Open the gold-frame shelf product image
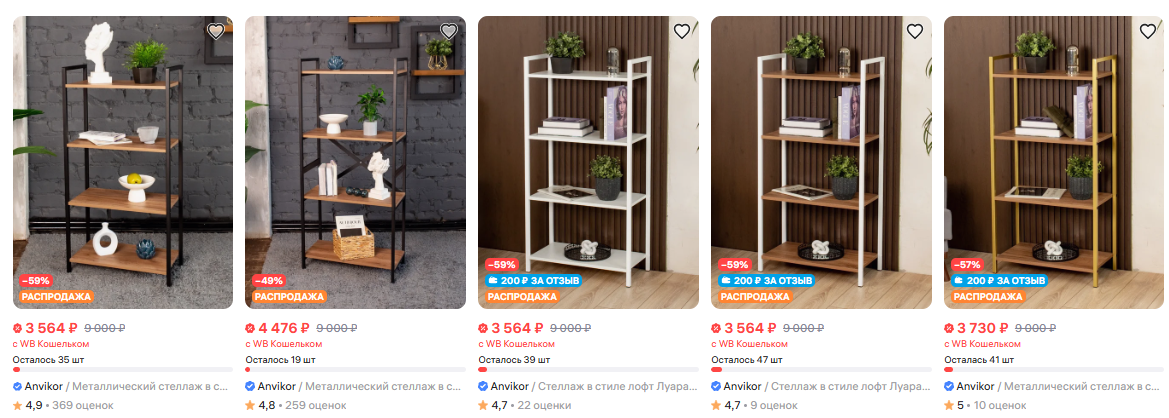 click(x=1053, y=162)
